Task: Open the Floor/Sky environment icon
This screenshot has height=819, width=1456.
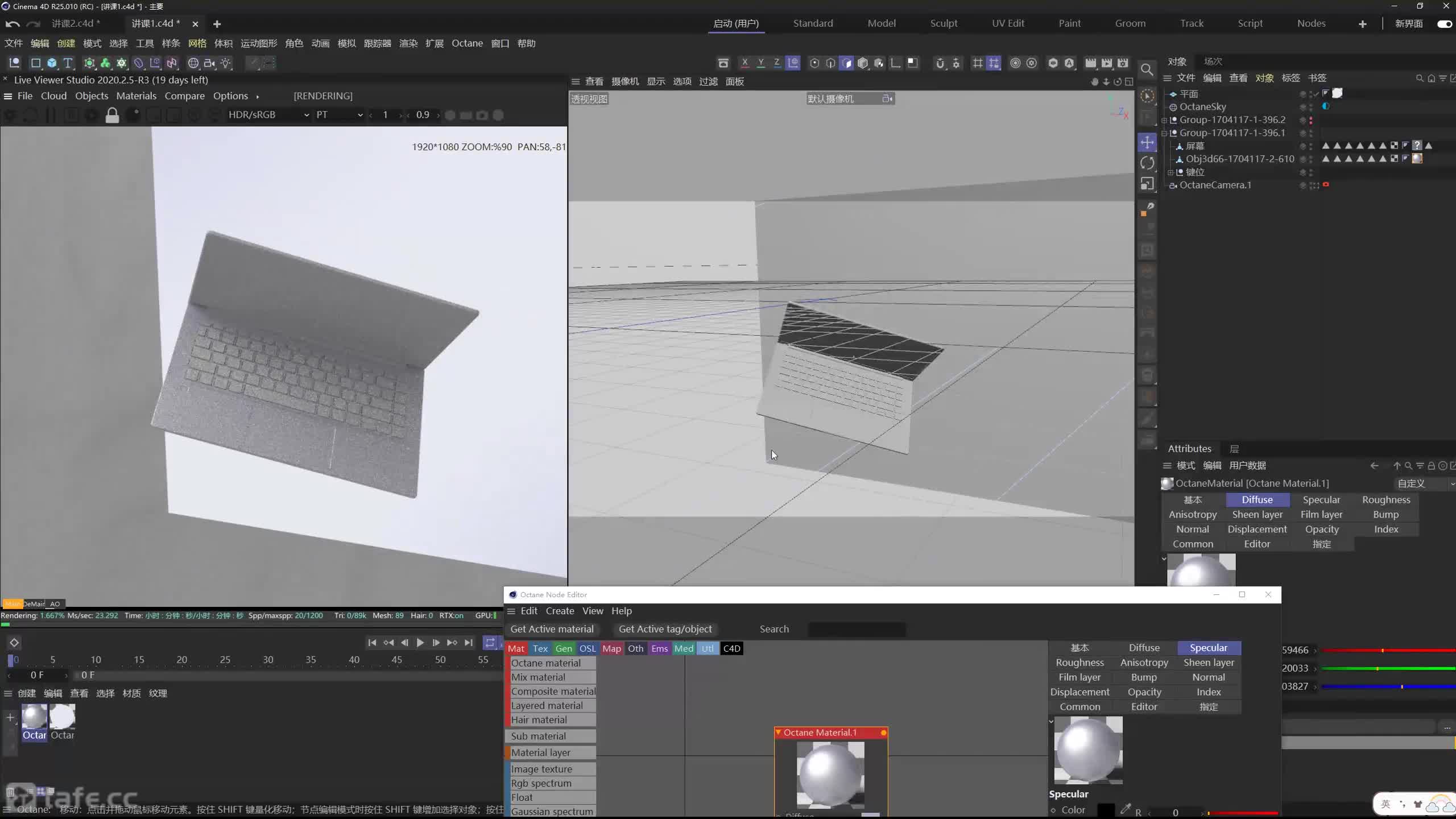Action: 193,63
